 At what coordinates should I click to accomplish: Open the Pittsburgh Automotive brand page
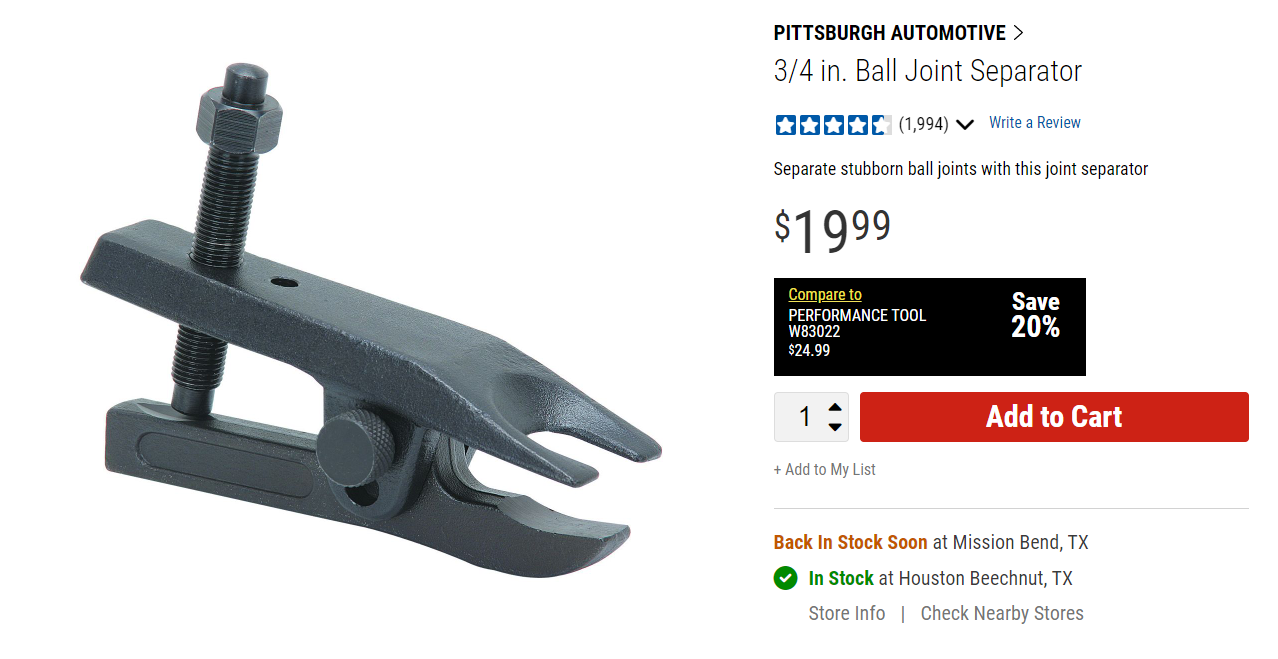(890, 33)
